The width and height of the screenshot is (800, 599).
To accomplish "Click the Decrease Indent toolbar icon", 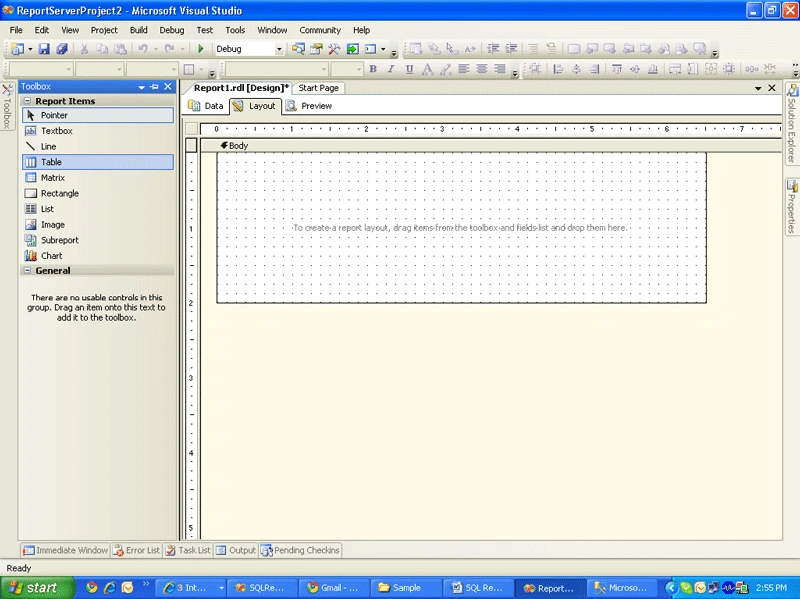I will click(x=492, y=49).
